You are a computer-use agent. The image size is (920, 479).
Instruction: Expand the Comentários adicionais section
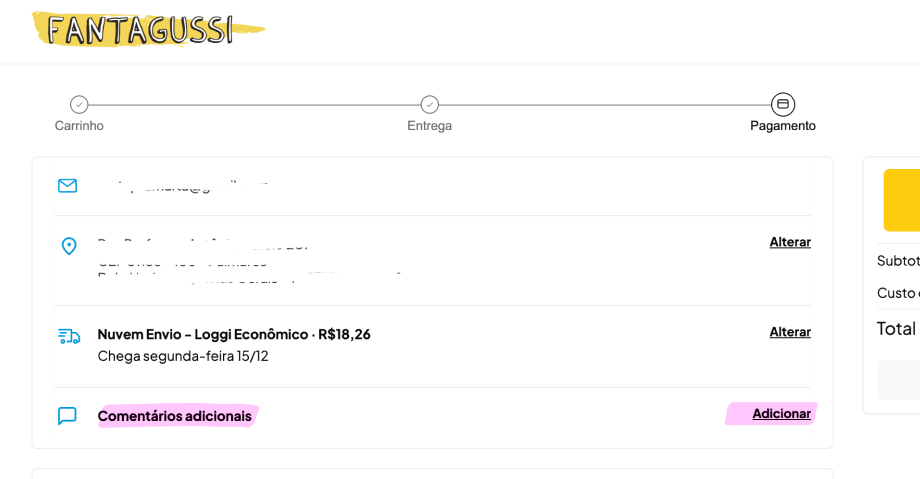click(175, 416)
